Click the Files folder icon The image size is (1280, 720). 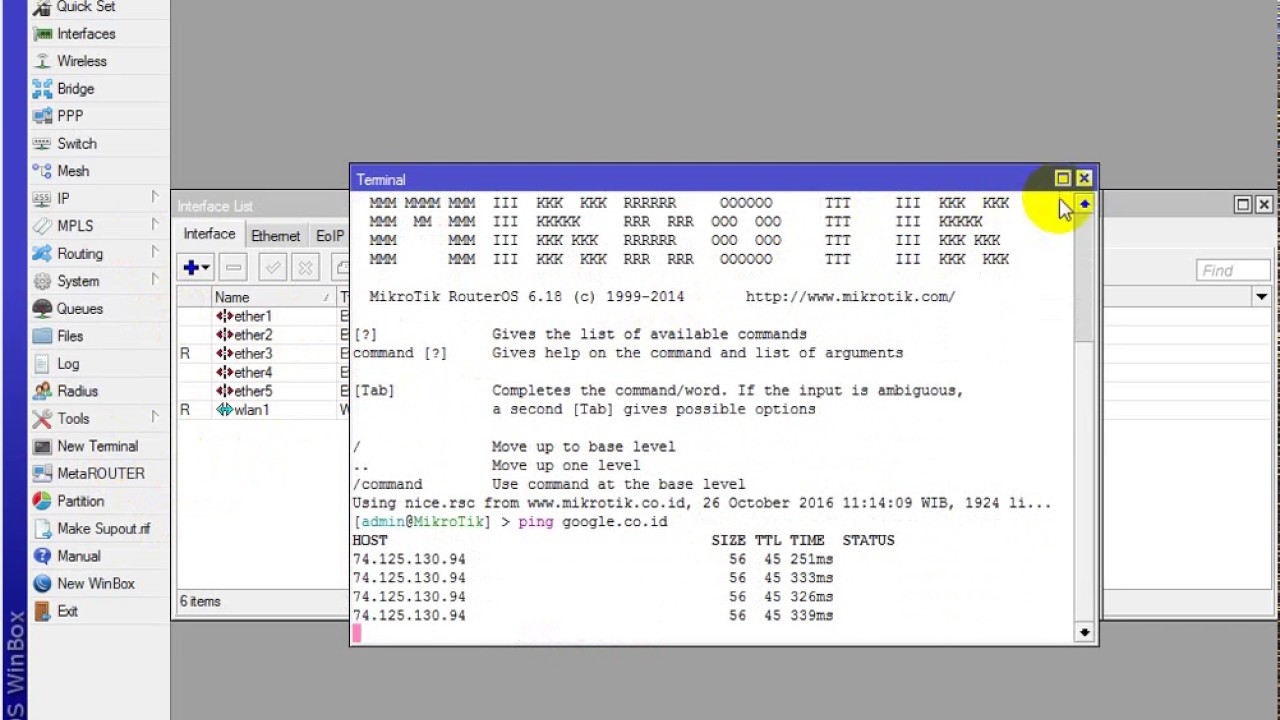coord(41,336)
